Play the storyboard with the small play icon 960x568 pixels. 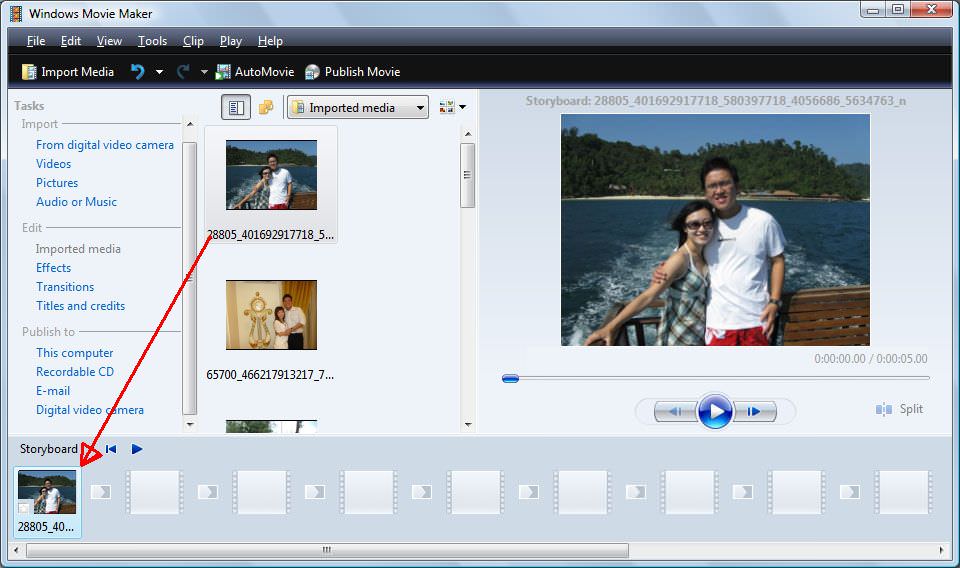[137, 449]
